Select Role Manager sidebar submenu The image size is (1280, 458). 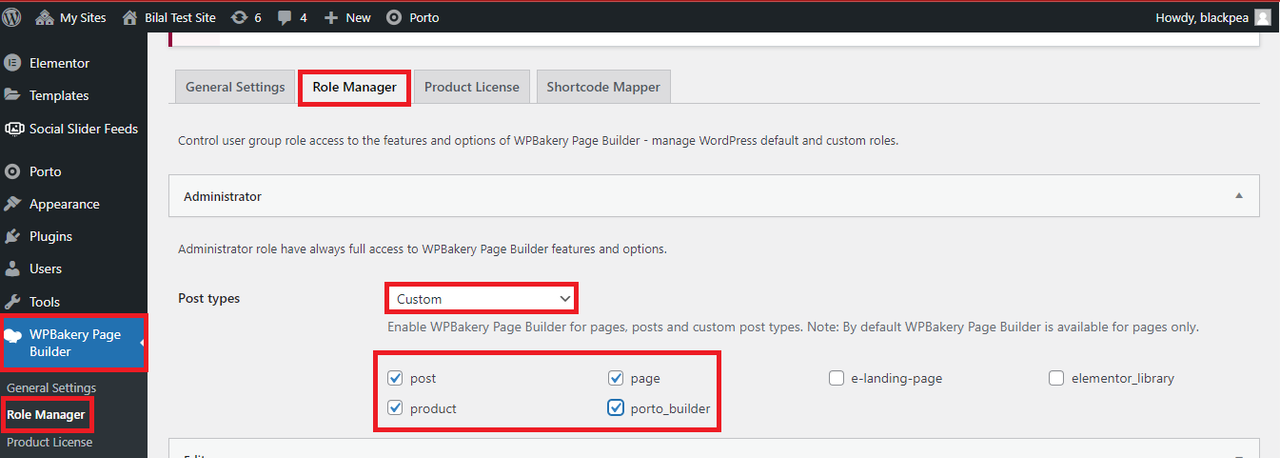click(46, 415)
